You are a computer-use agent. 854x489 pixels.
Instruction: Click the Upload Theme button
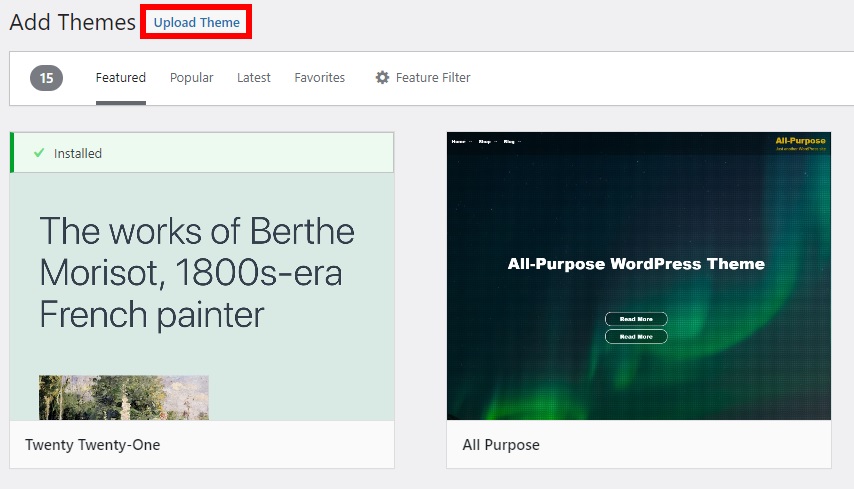pyautogui.click(x=196, y=22)
